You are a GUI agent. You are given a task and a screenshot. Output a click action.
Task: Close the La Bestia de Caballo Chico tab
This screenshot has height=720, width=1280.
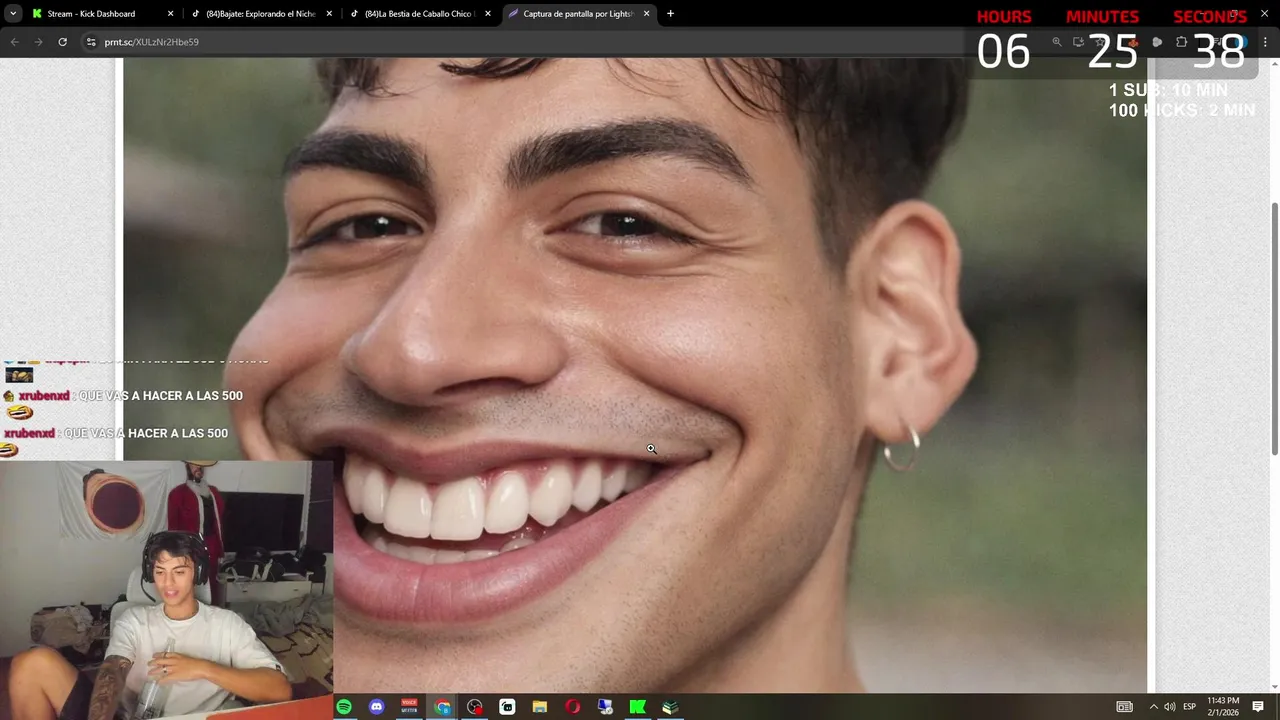click(488, 14)
